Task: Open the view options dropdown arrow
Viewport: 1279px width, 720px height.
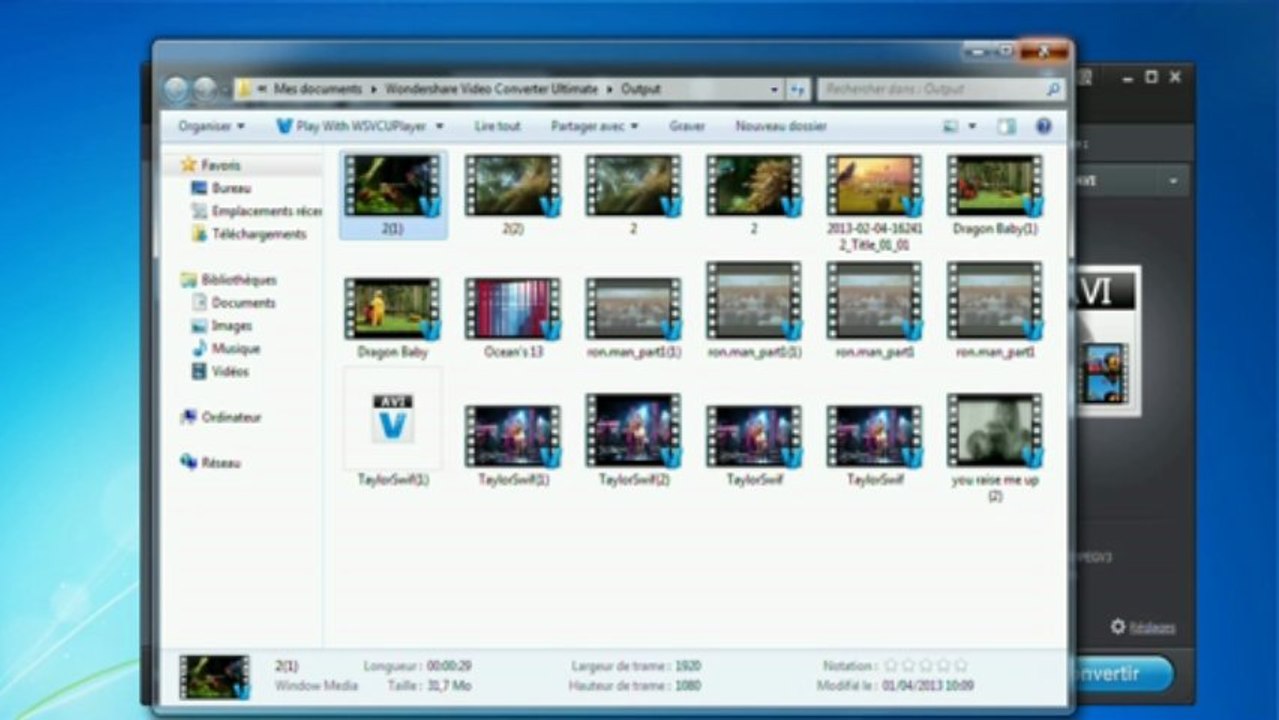Action: [x=972, y=127]
